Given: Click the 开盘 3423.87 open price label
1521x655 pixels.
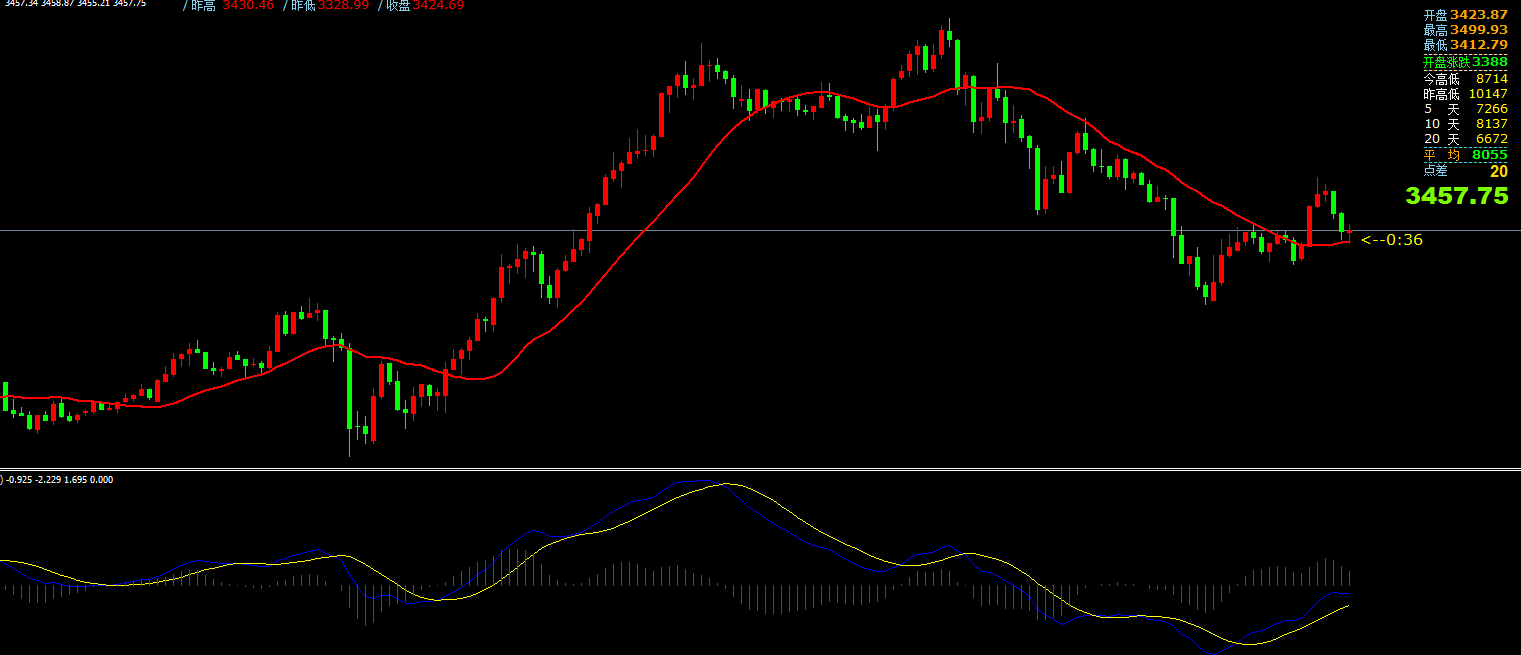Looking at the screenshot, I should coord(1464,15).
